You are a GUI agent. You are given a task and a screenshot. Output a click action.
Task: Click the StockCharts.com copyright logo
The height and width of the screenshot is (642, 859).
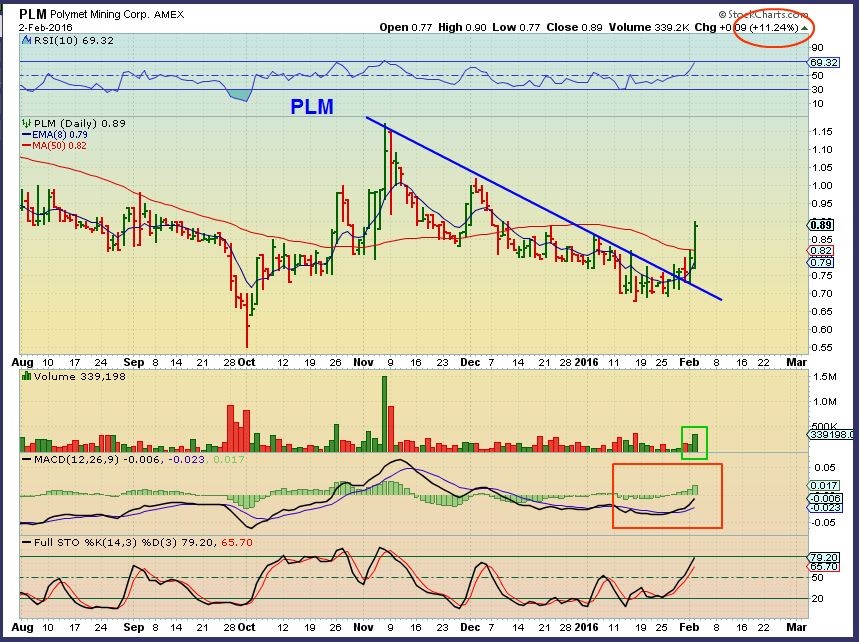point(763,14)
